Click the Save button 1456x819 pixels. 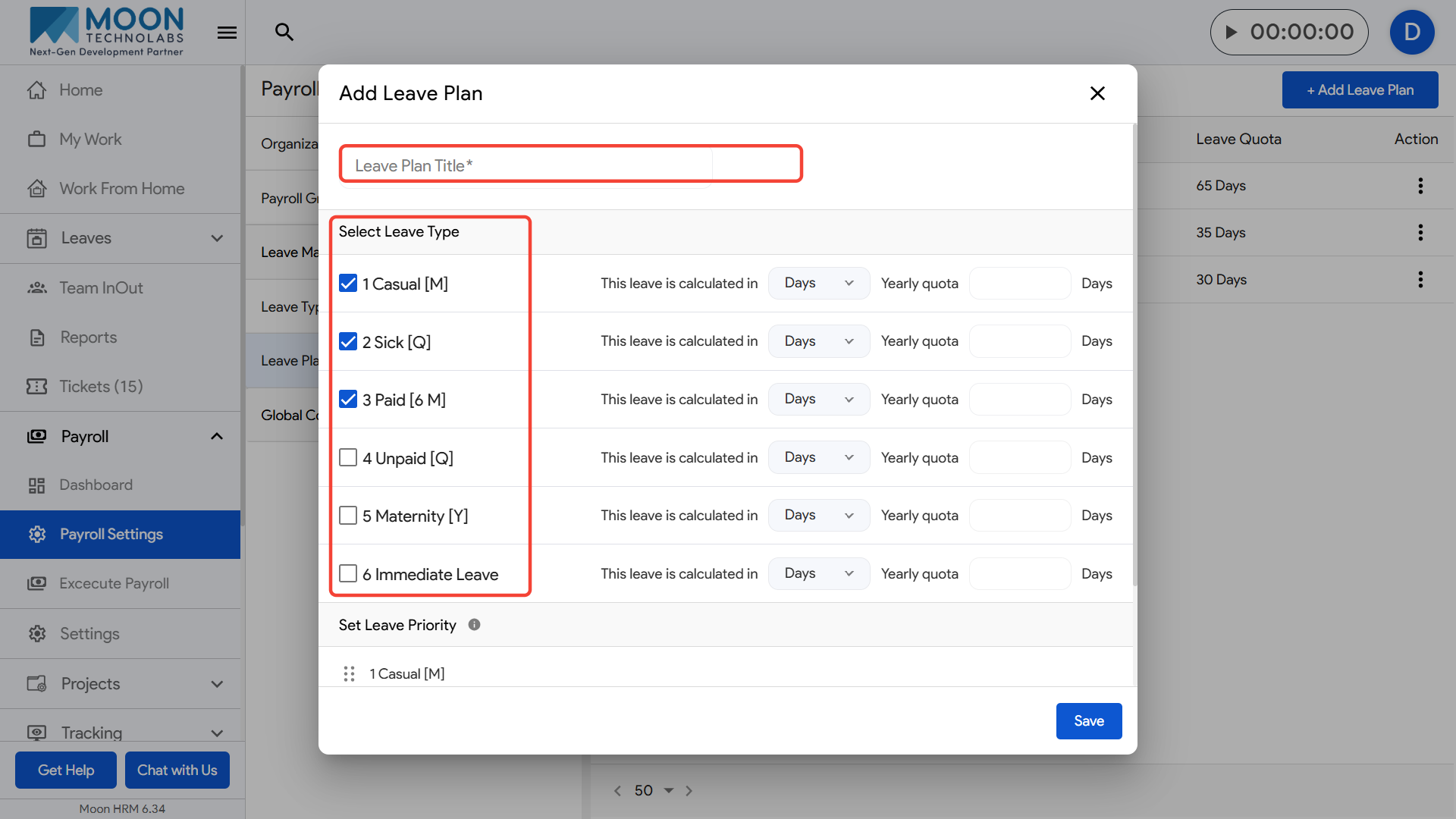[x=1088, y=721]
